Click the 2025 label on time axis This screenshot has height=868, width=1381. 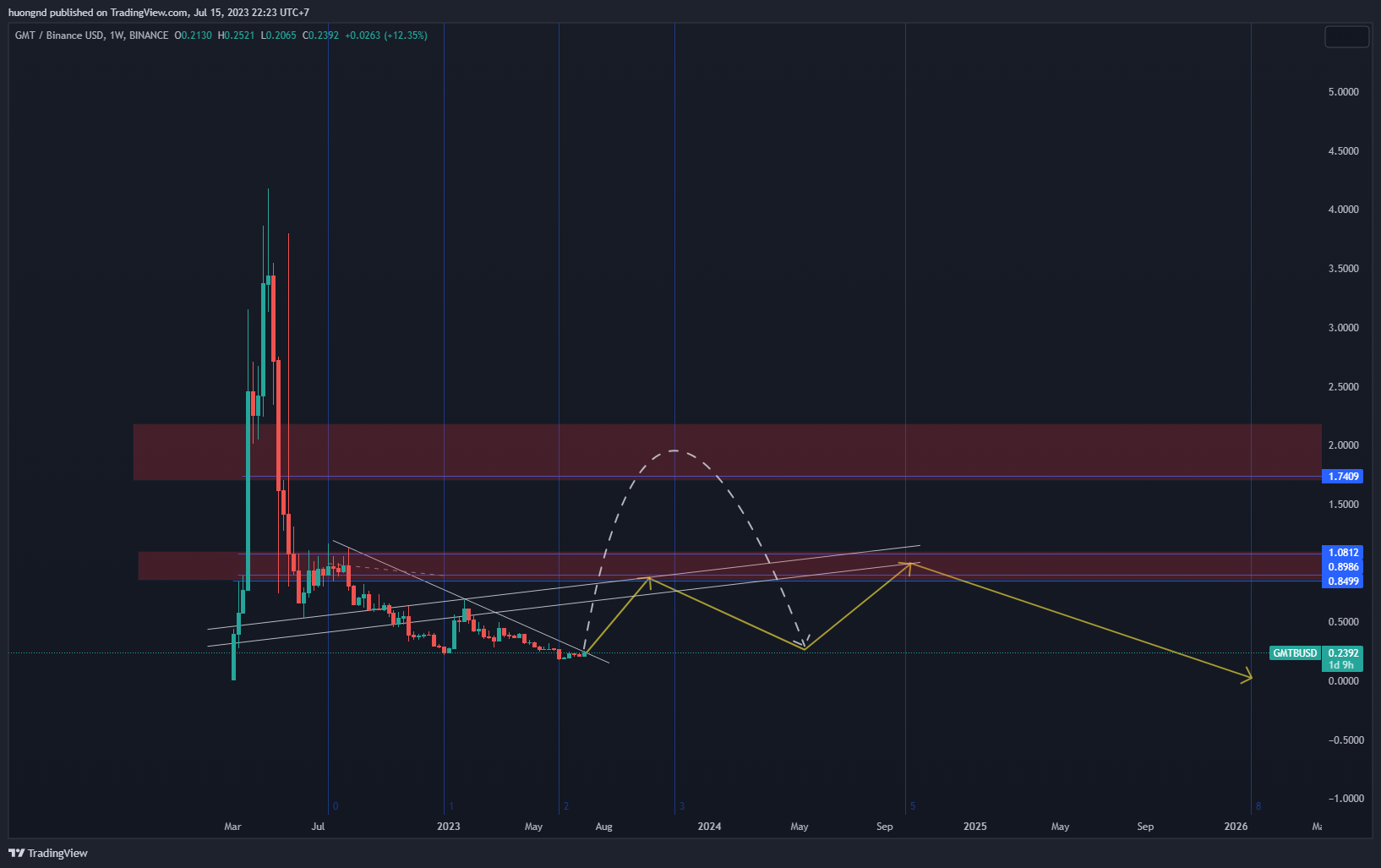pyautogui.click(x=975, y=827)
